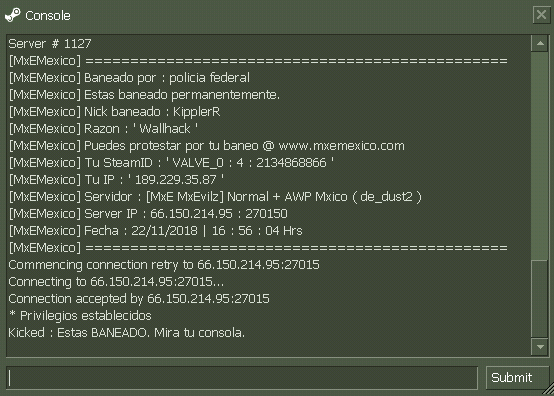Screen dimensions: 554x396
Task: Click the Submit button
Action: [517, 378]
